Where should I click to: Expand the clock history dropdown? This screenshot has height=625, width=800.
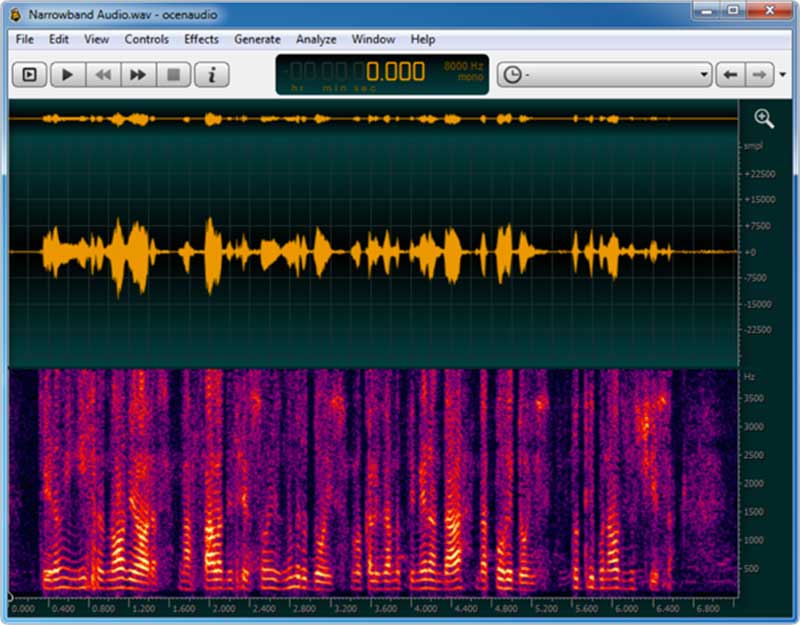click(x=704, y=75)
